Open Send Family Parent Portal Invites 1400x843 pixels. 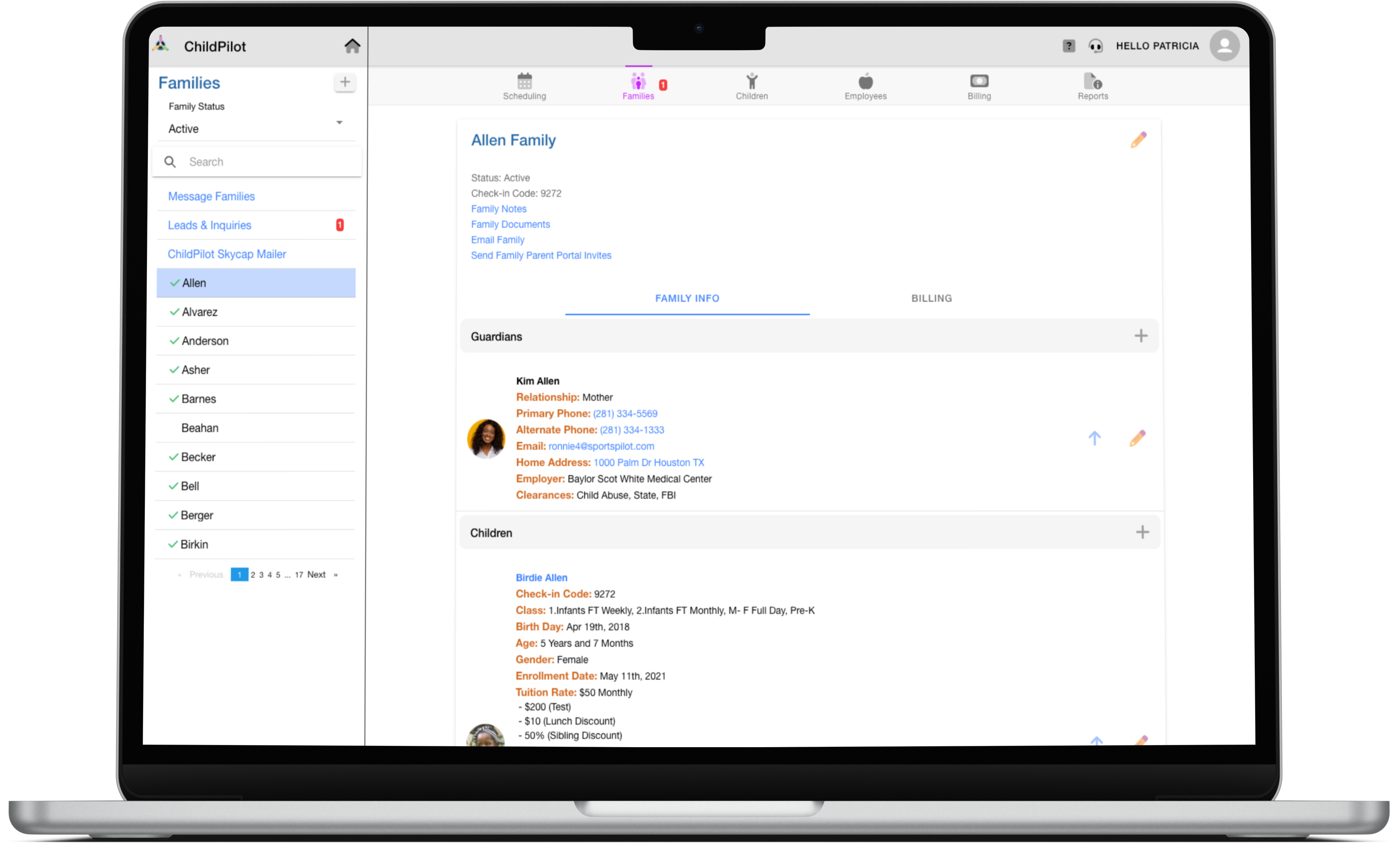click(541, 255)
